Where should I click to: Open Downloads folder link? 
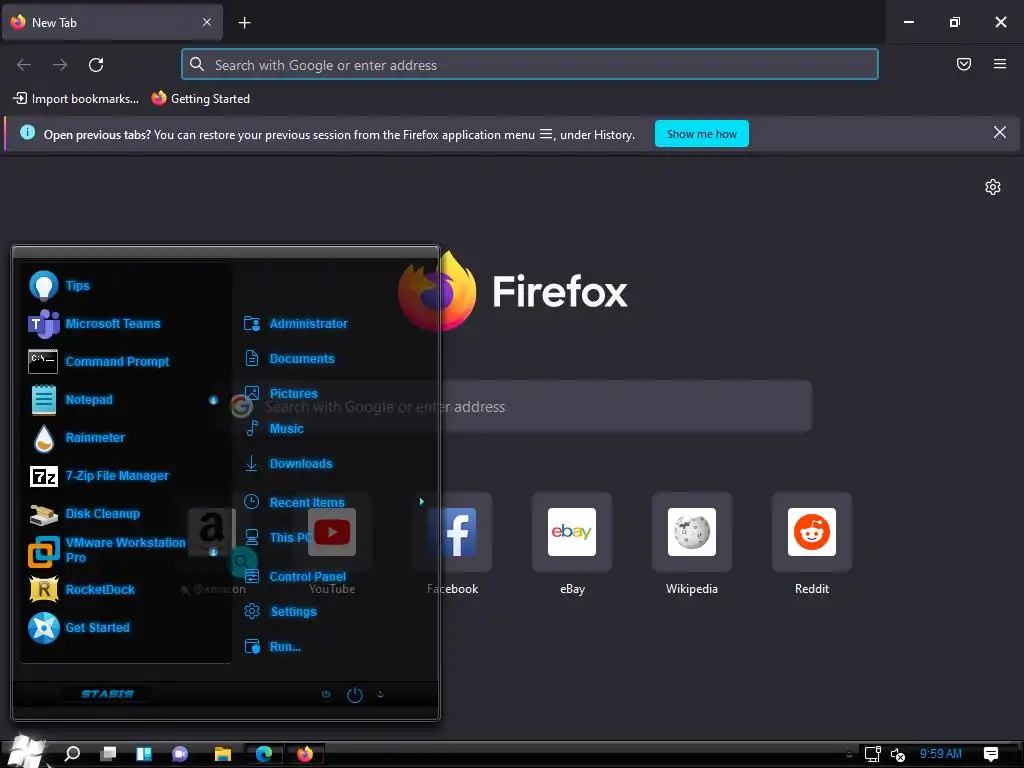[x=288, y=464]
